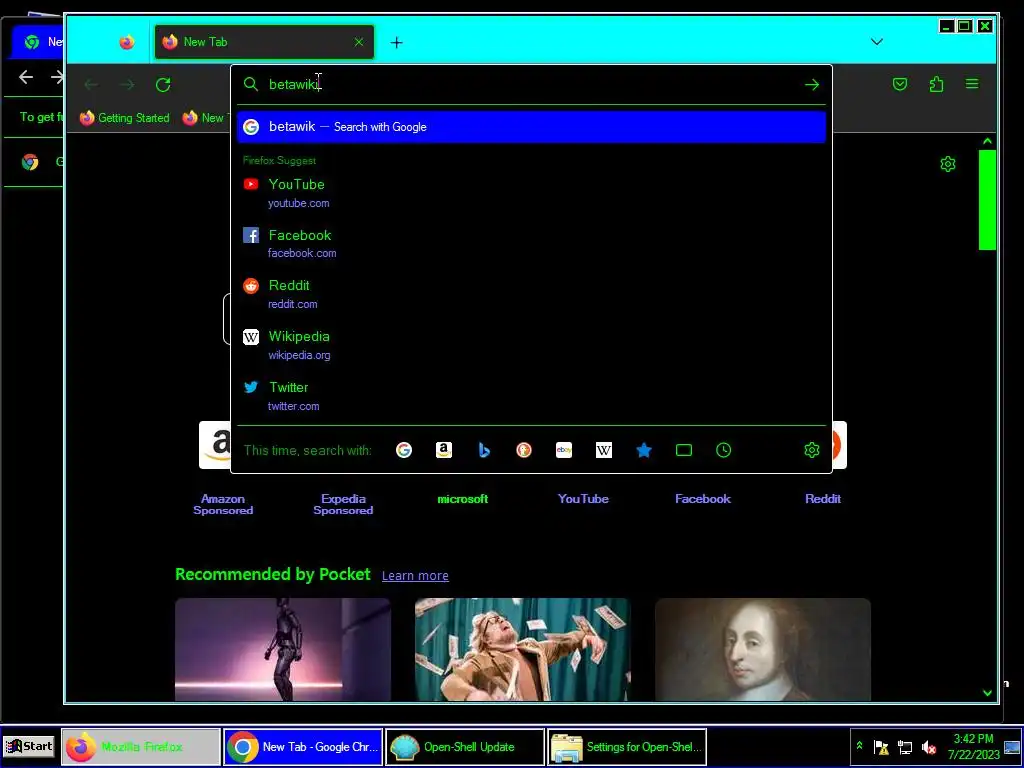Search open tabs using tabs icon
This screenshot has width=1024, height=768.
coord(684,450)
